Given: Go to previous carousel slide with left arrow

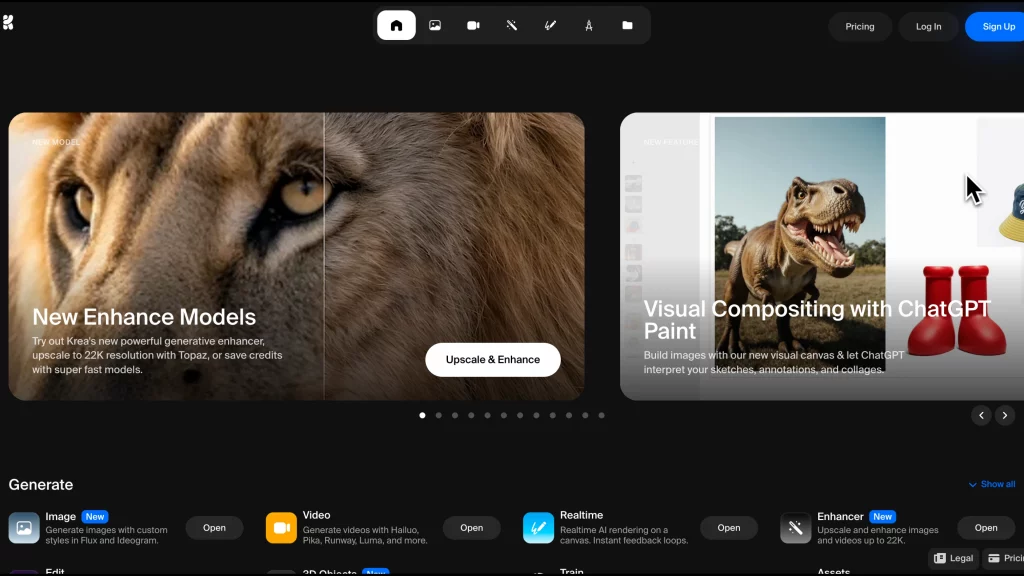Looking at the screenshot, I should [981, 415].
